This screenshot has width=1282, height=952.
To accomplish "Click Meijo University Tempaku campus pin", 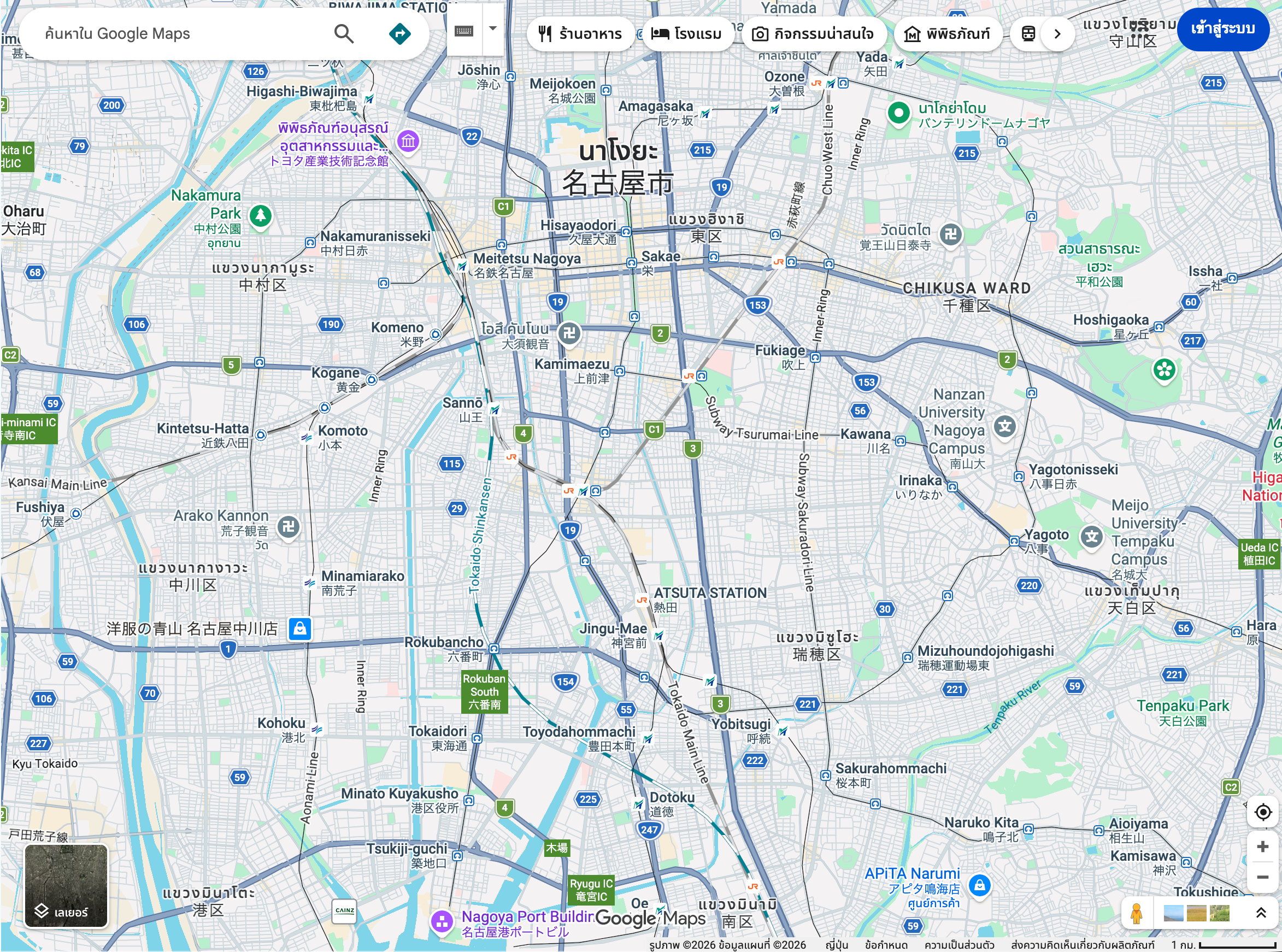I will click(1091, 538).
